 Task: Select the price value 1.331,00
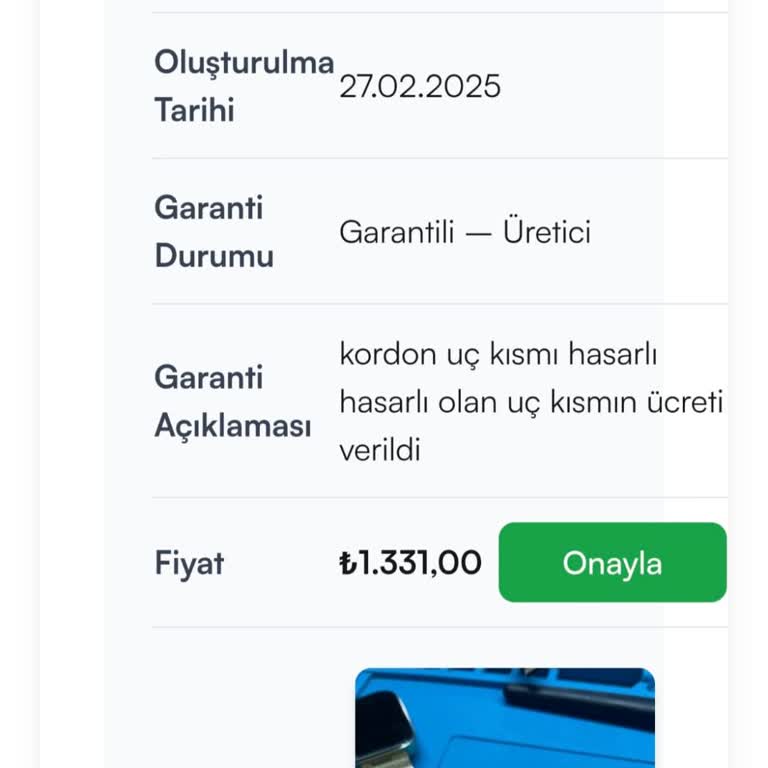point(419,564)
